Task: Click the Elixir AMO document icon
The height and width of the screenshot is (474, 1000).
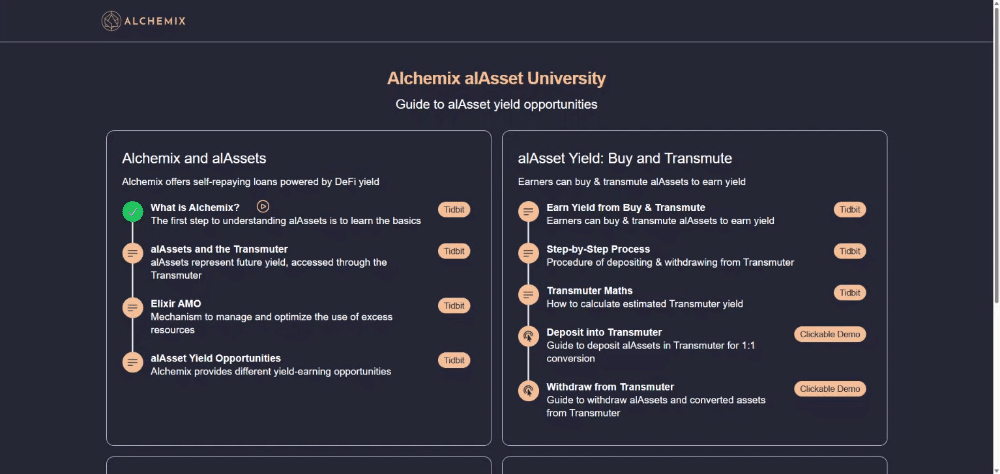Action: click(x=133, y=308)
